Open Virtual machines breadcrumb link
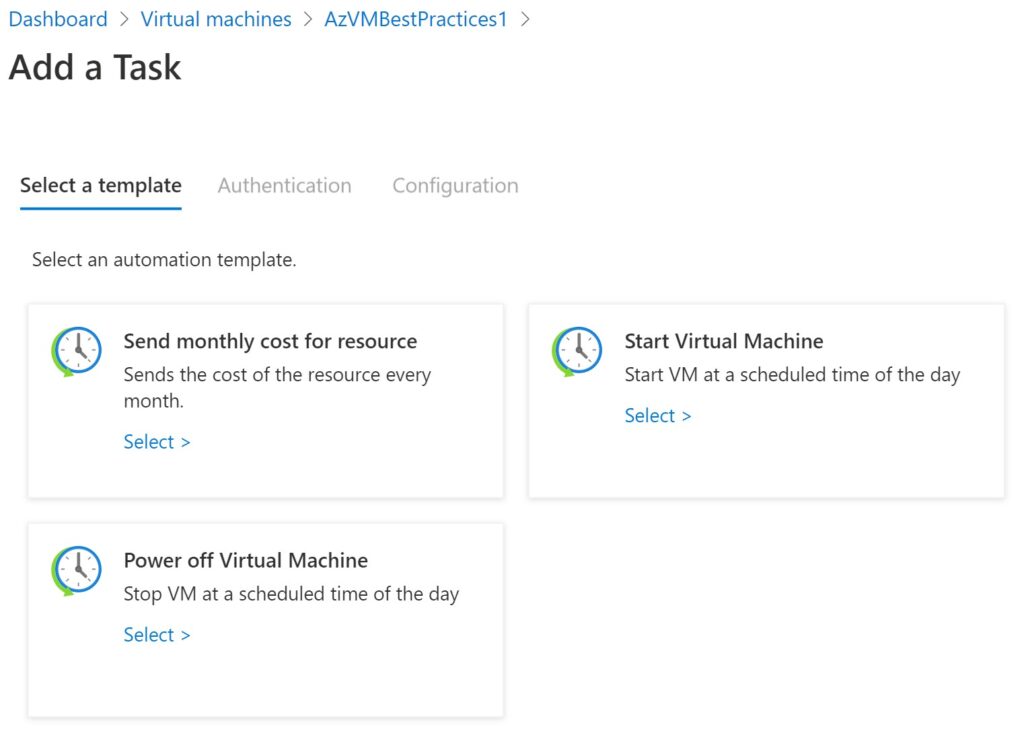 [216, 19]
